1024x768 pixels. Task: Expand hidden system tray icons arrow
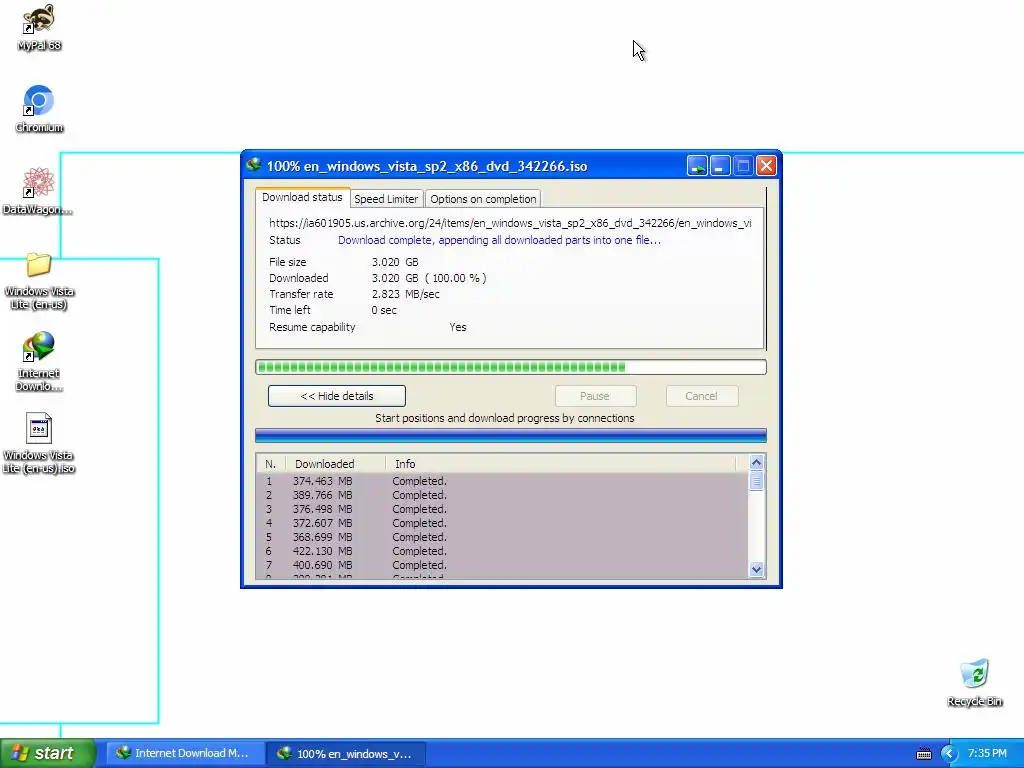(x=948, y=754)
